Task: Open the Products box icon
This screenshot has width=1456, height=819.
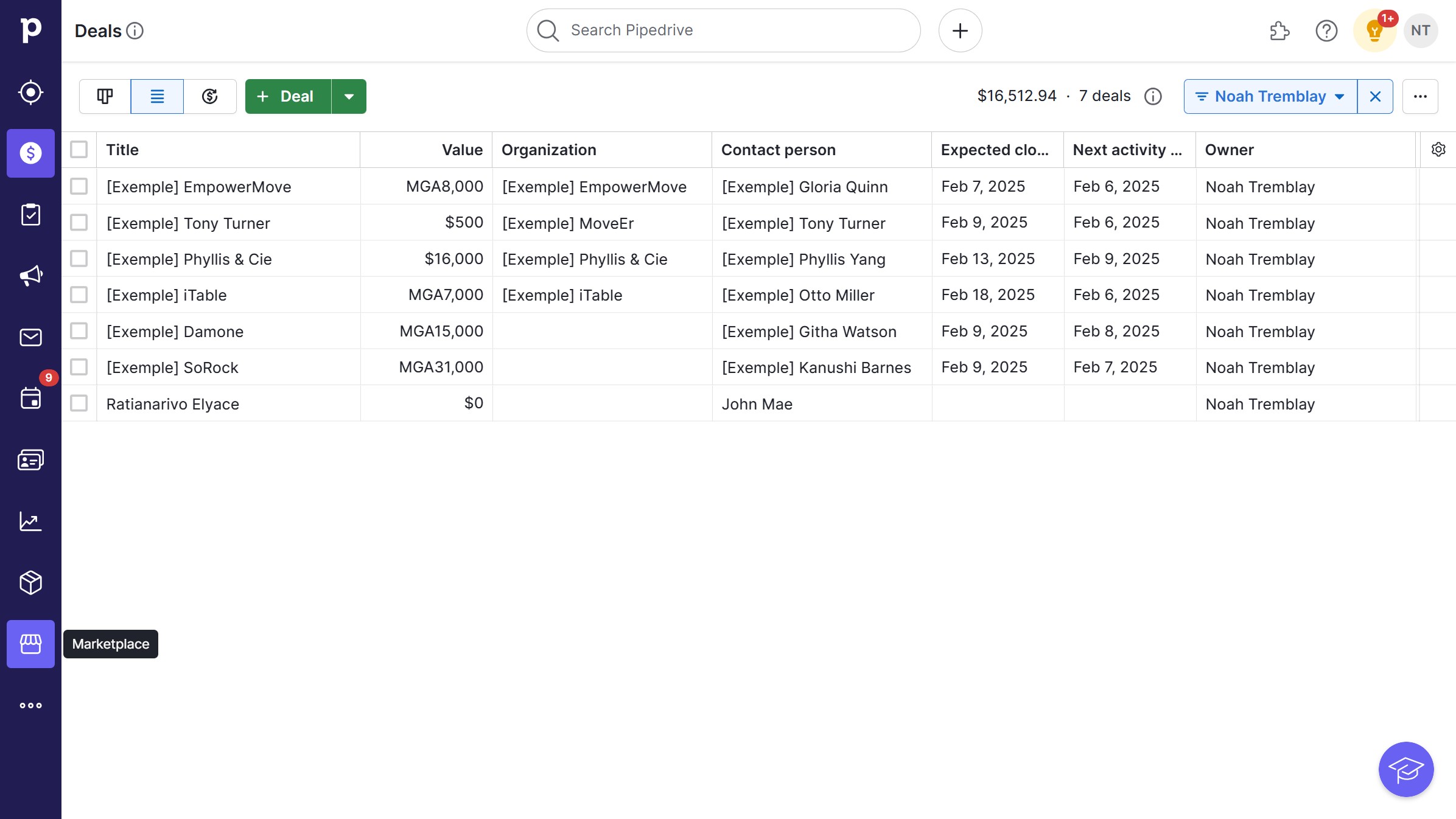Action: [30, 582]
